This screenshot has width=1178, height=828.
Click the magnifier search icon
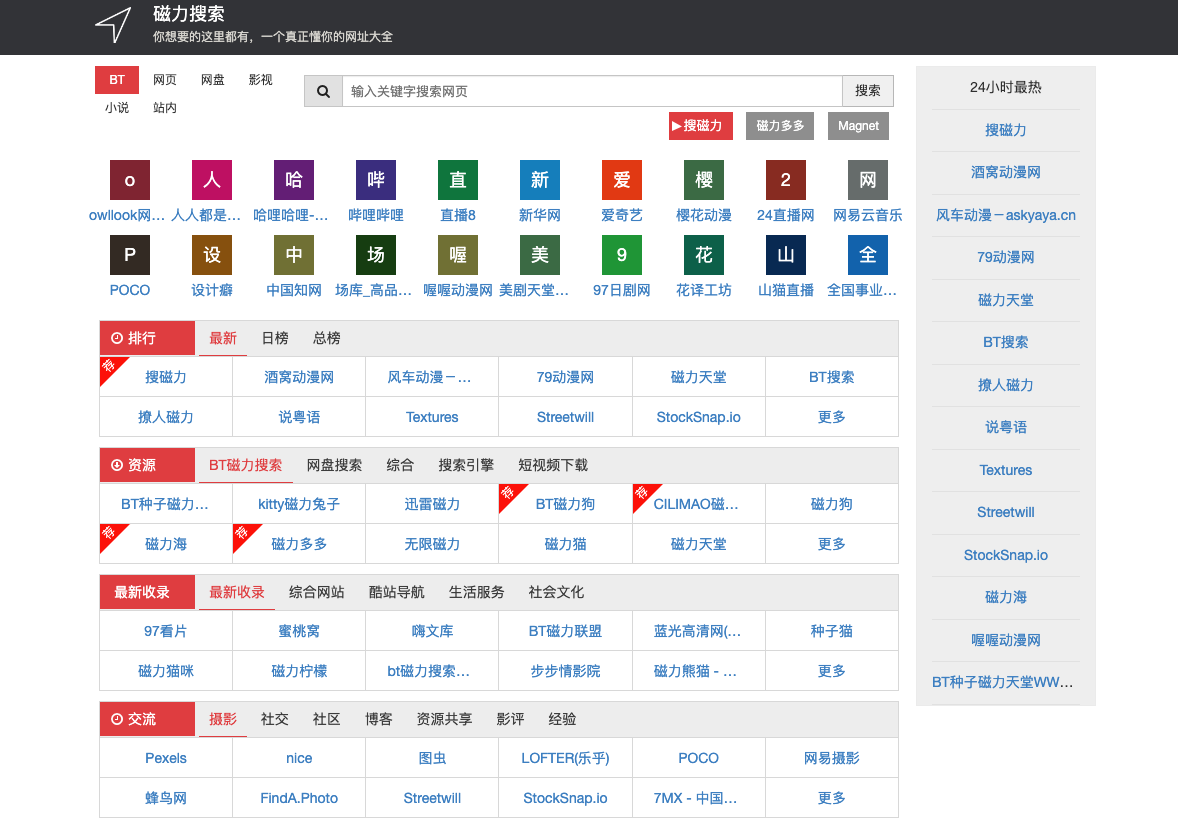323,91
